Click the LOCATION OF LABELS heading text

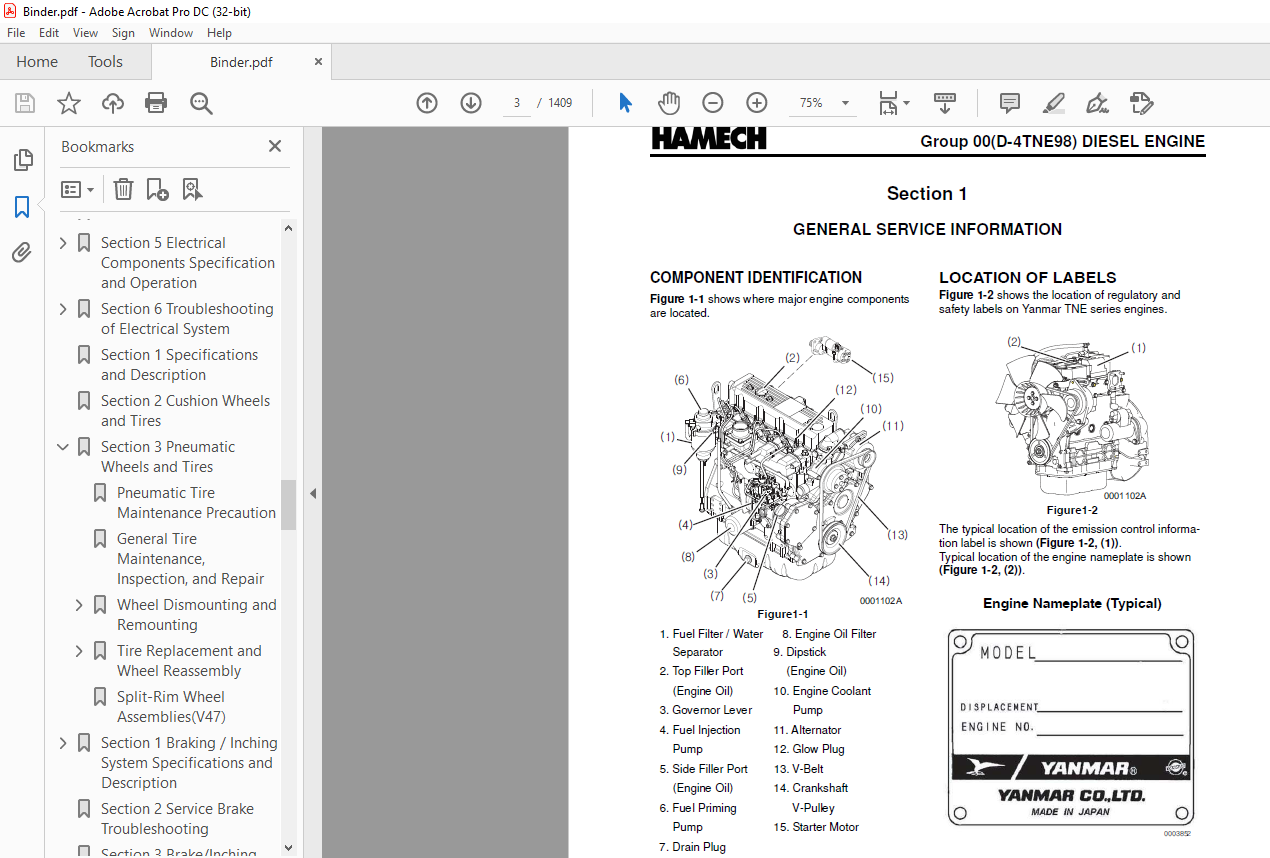click(1028, 277)
